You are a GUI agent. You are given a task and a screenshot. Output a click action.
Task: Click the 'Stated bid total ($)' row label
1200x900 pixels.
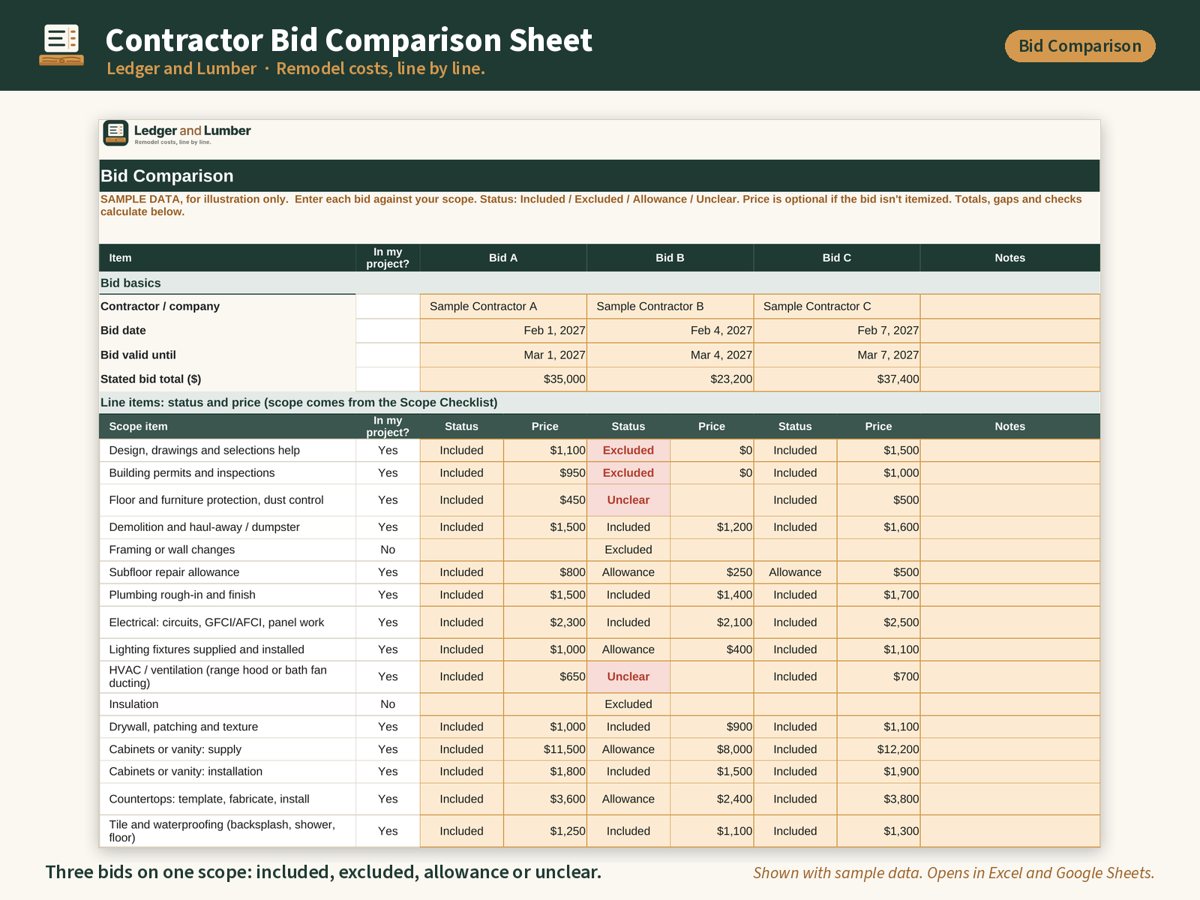[227, 379]
